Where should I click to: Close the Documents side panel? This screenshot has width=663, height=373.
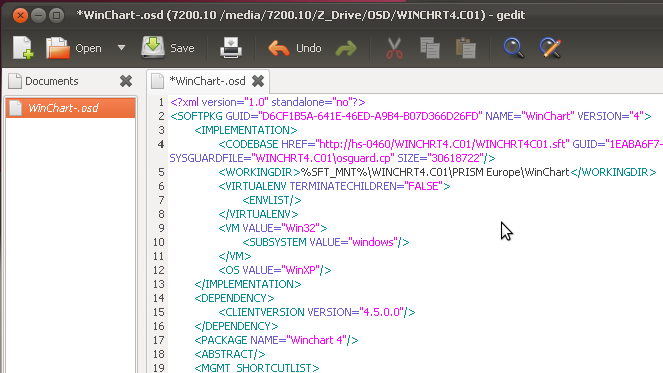pos(126,81)
